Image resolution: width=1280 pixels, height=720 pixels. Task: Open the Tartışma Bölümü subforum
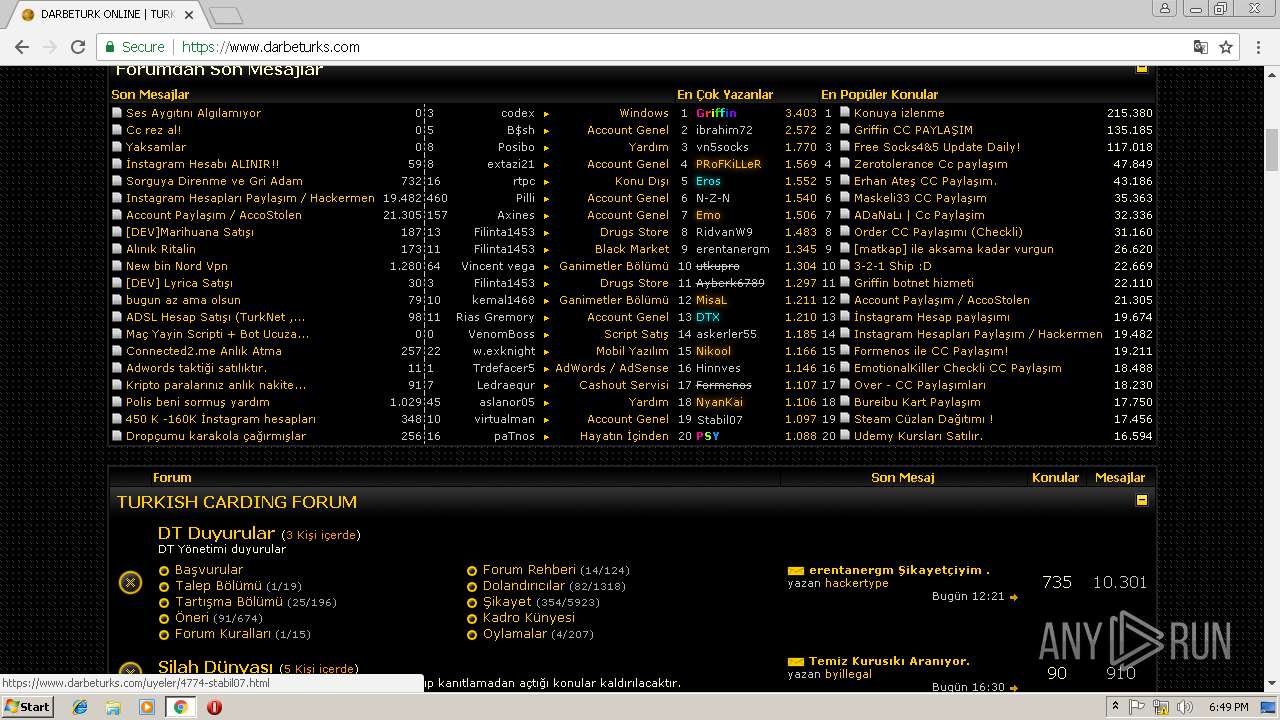click(x=229, y=602)
